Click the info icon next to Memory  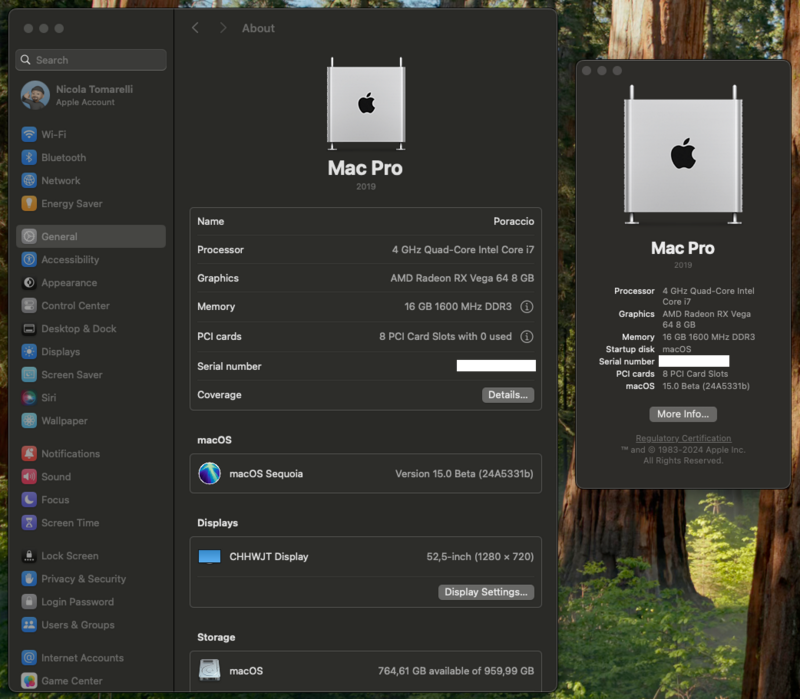[x=527, y=307]
